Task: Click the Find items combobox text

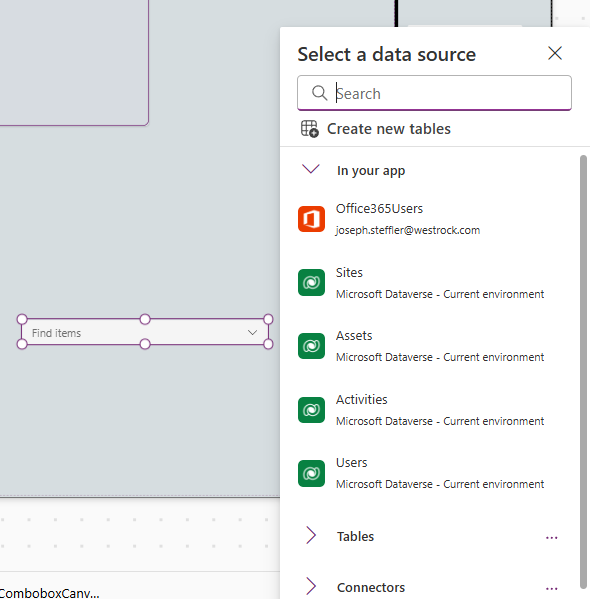Action: coord(57,333)
